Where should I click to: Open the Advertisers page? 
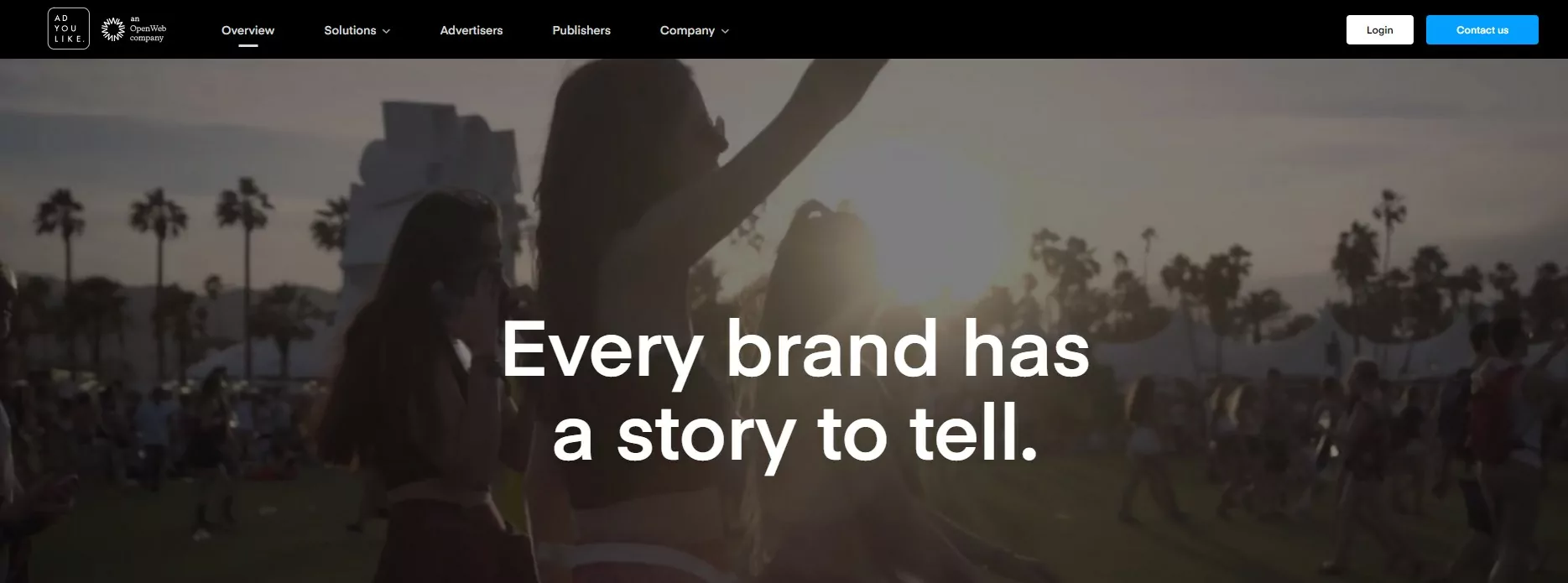(471, 30)
